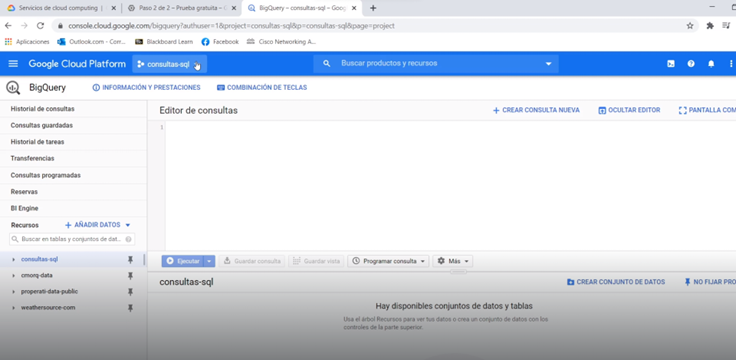Close the BigQuery consultas-sql tab

pyautogui.click(x=353, y=8)
